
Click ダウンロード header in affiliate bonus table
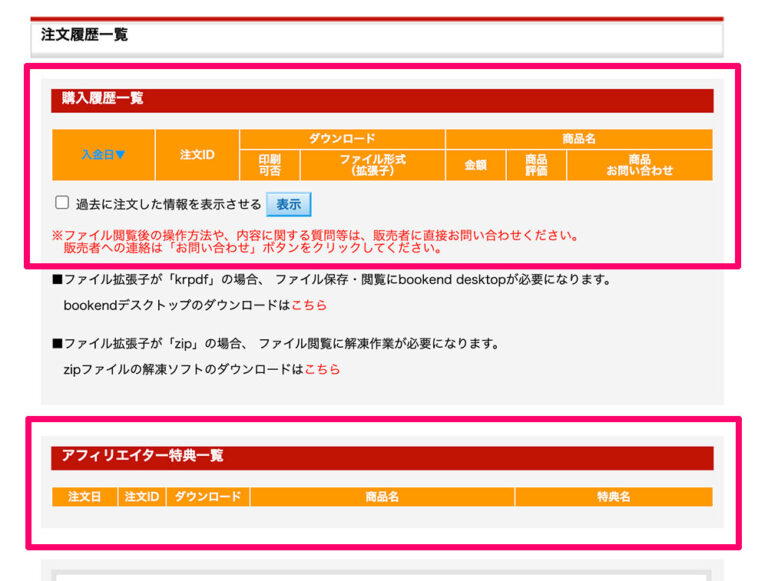[208, 497]
